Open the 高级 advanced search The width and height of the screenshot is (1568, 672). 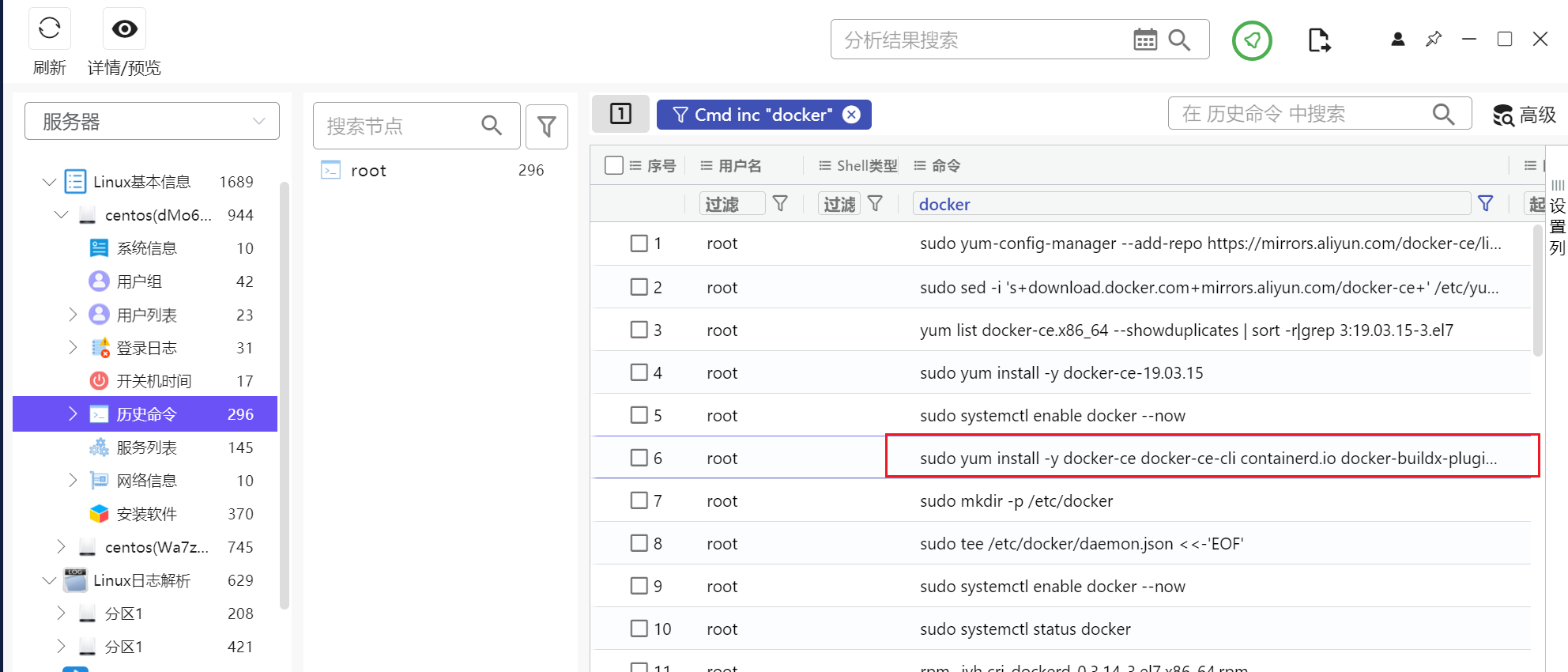pyautogui.click(x=1525, y=115)
